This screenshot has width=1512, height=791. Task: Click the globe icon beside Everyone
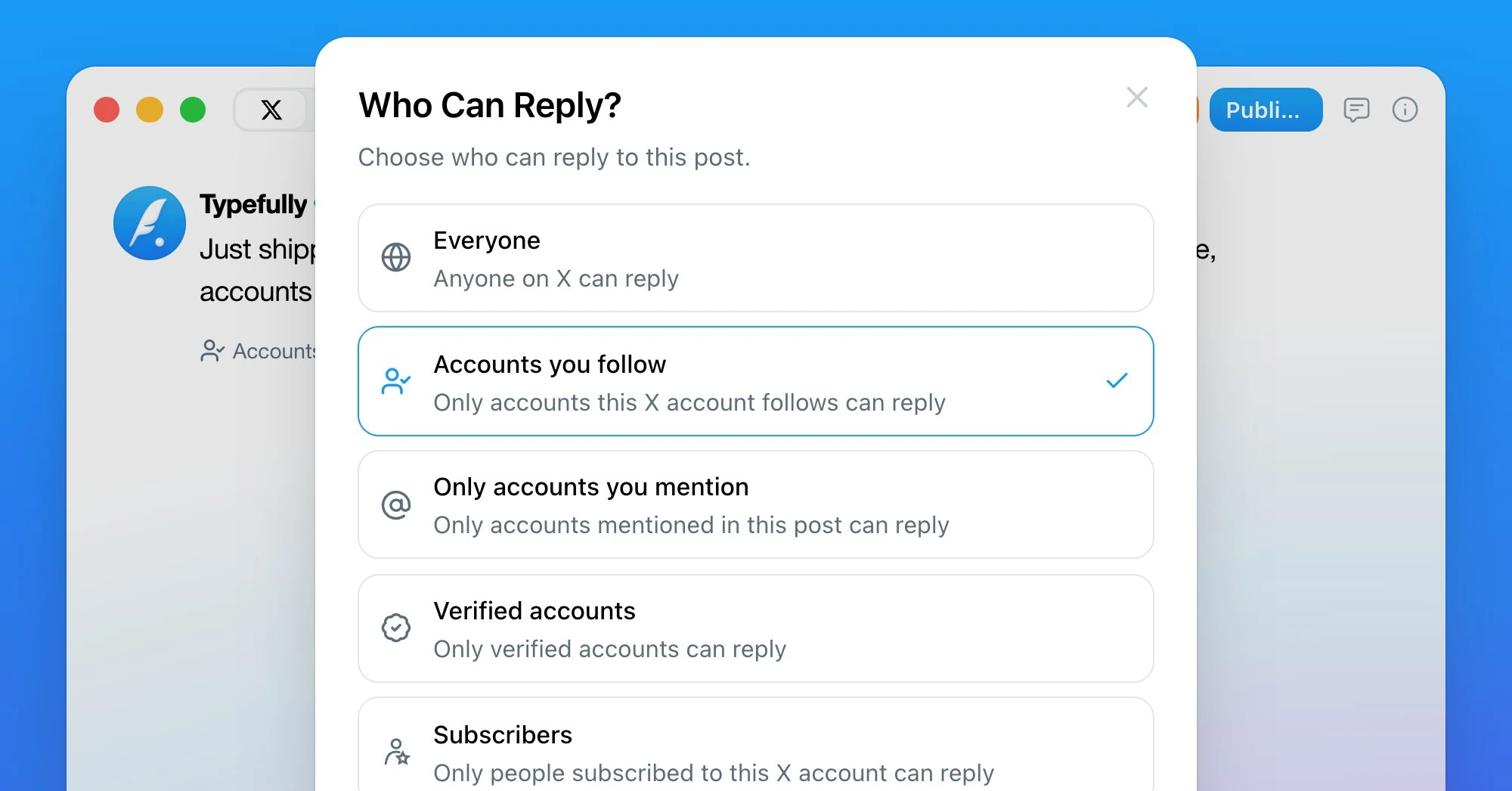(395, 258)
